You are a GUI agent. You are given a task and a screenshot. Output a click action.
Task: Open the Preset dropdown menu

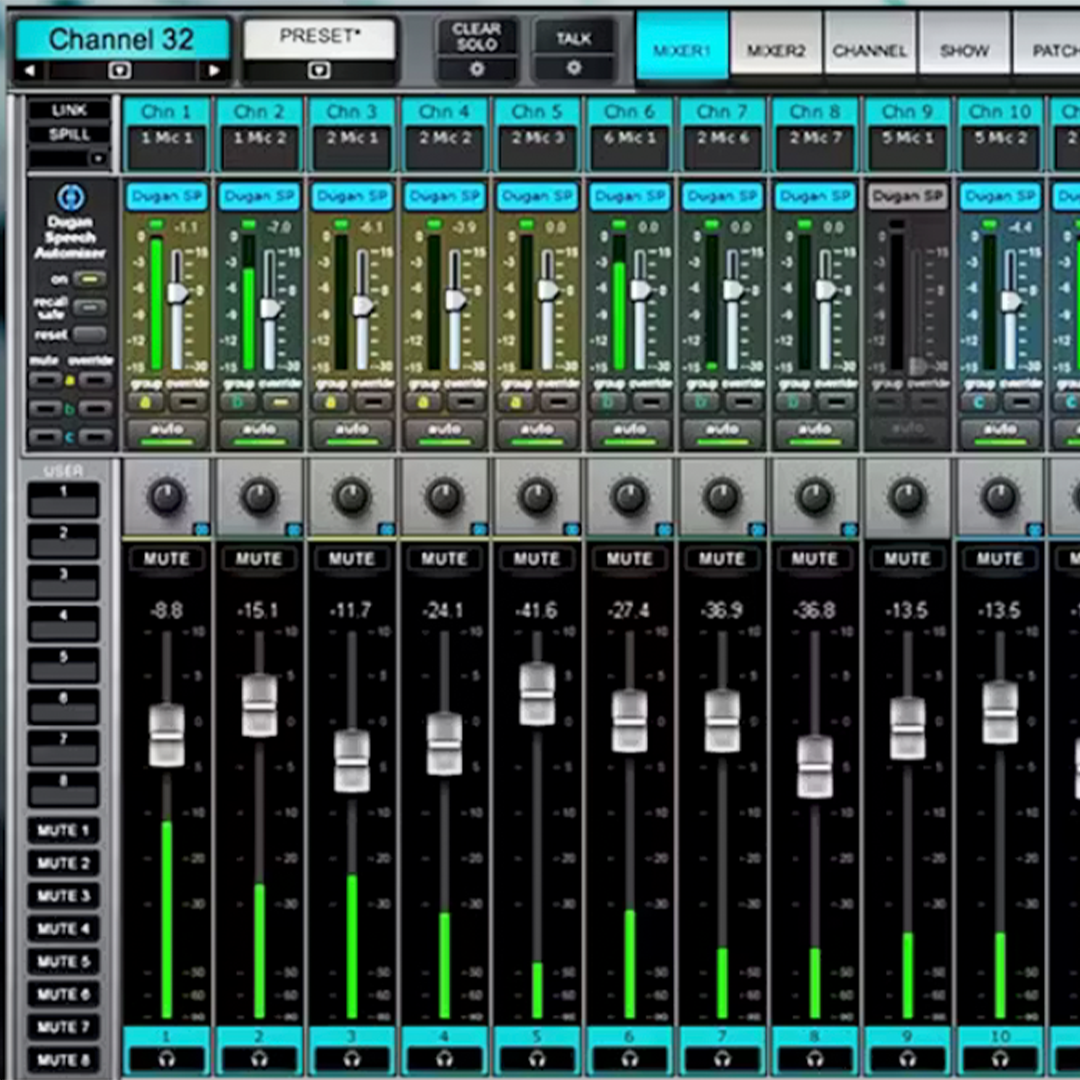coord(319,70)
